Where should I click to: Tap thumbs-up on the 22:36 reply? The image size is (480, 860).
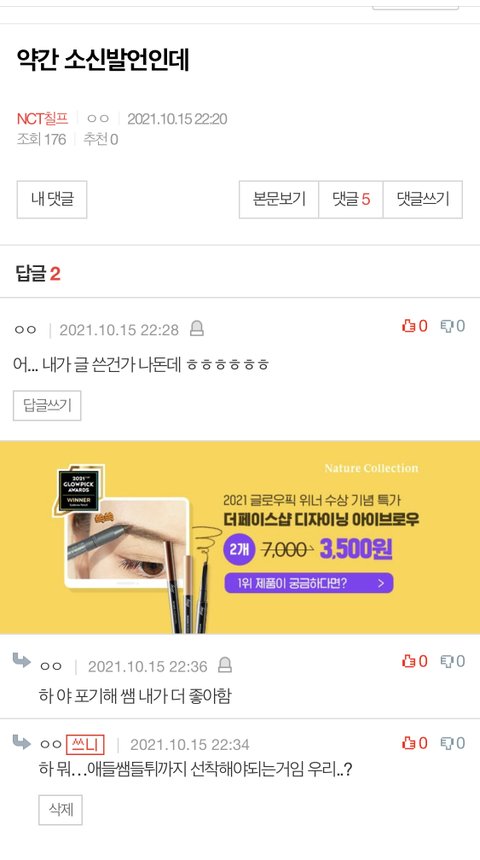click(x=414, y=661)
